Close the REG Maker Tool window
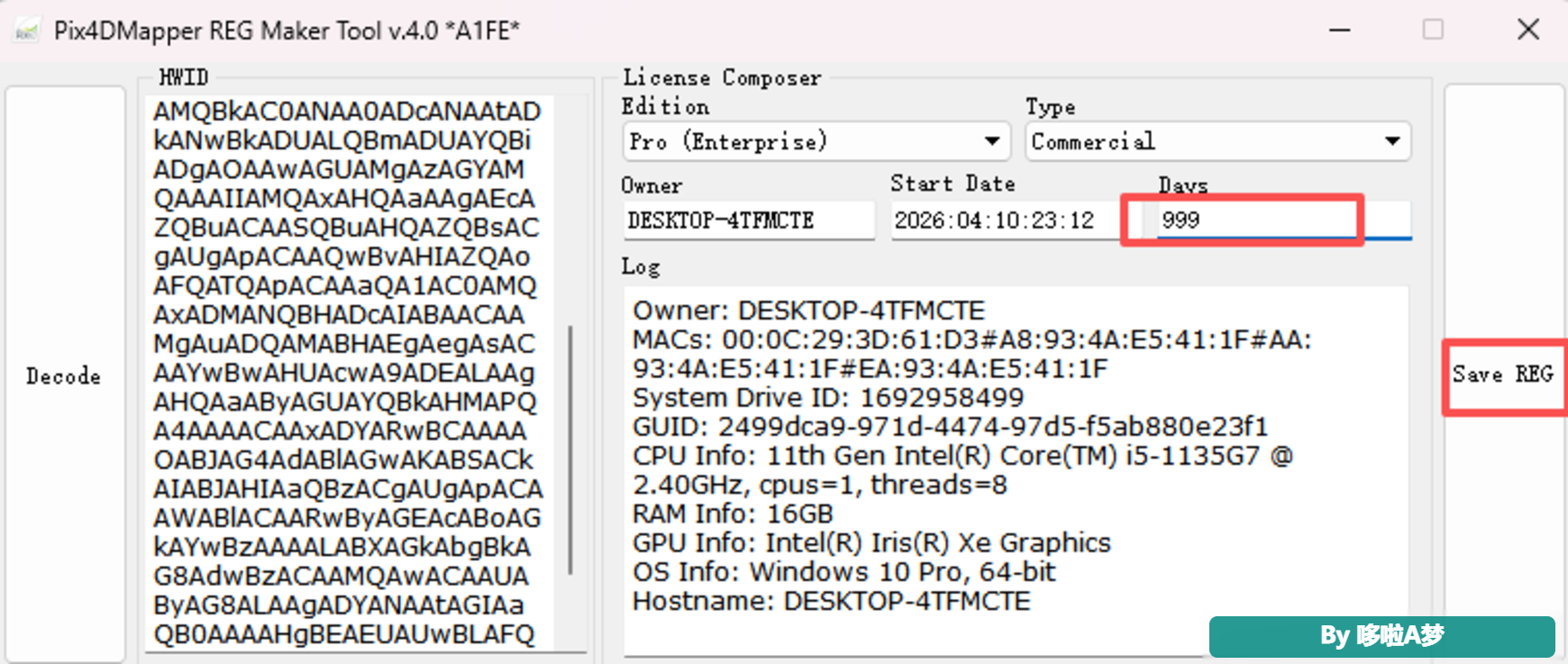 [x=1528, y=30]
